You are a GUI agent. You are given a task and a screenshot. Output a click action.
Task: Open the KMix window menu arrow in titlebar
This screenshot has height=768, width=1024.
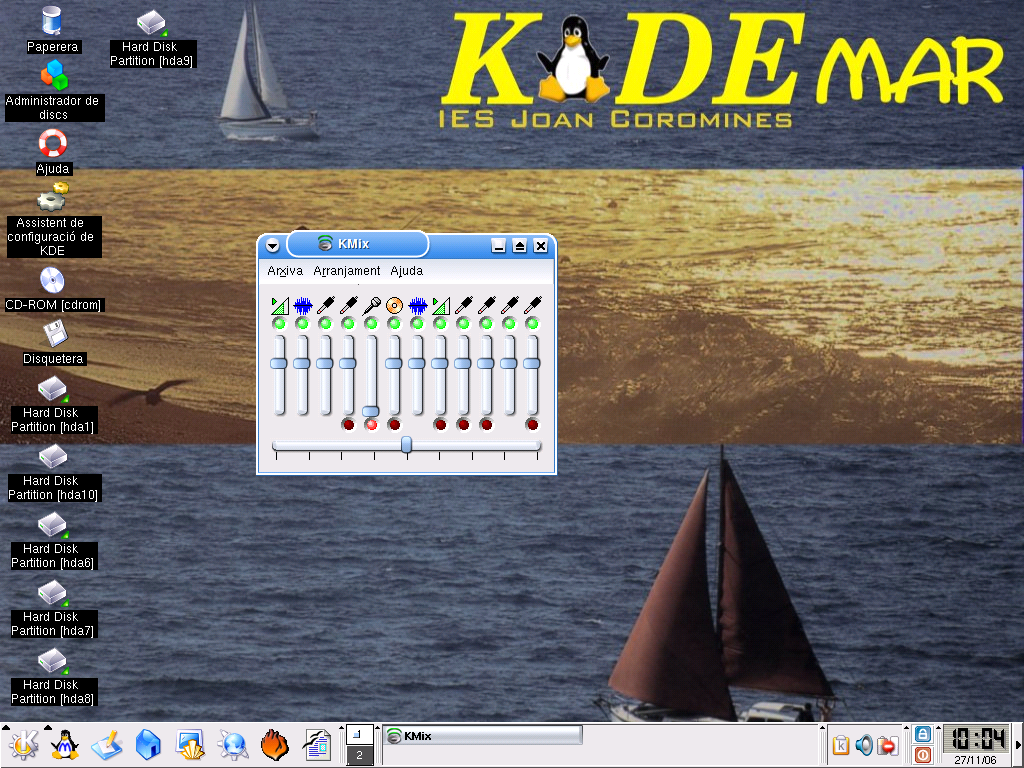[272, 246]
